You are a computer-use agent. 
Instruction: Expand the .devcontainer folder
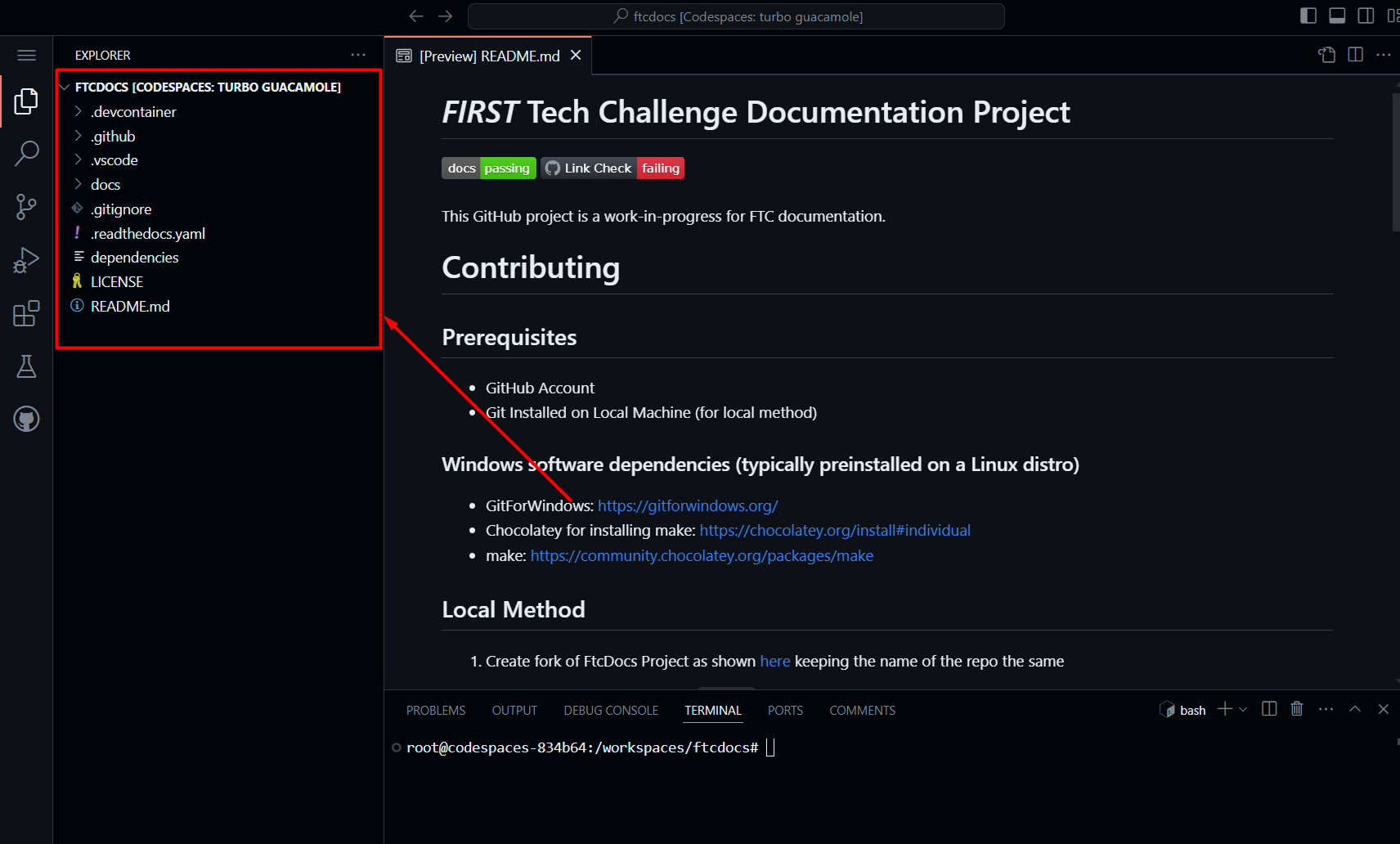133,112
